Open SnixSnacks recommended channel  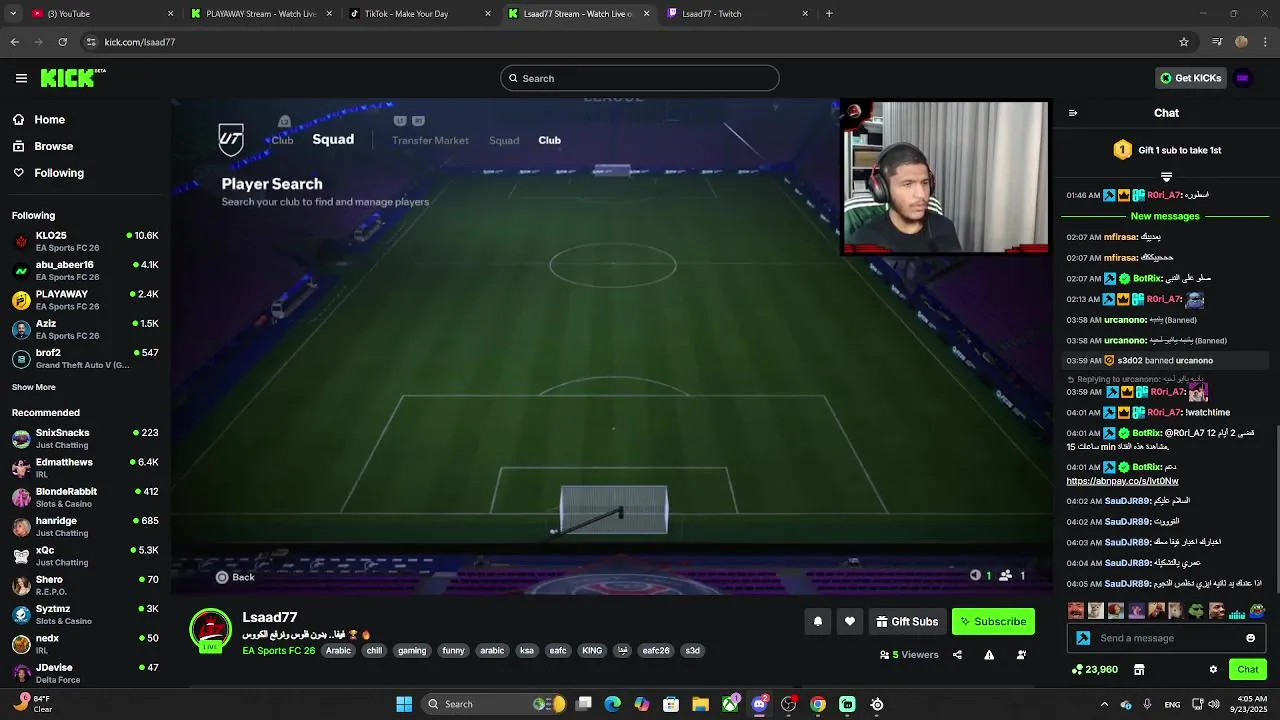click(85, 438)
